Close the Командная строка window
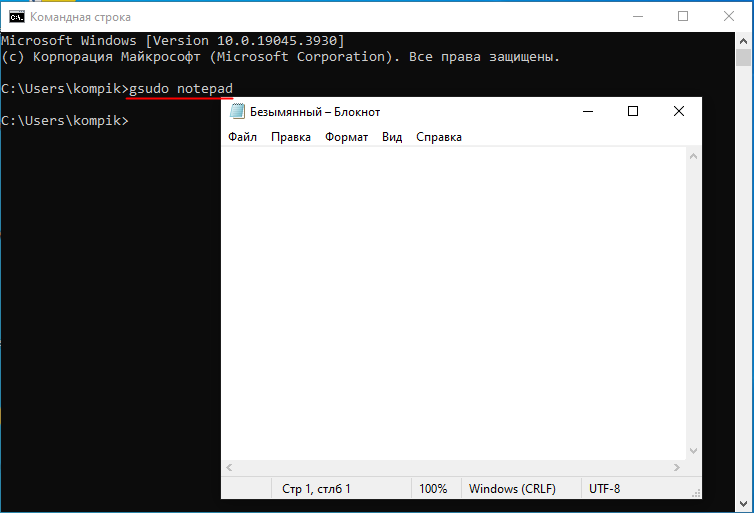The width and height of the screenshot is (754, 513). coord(729,16)
